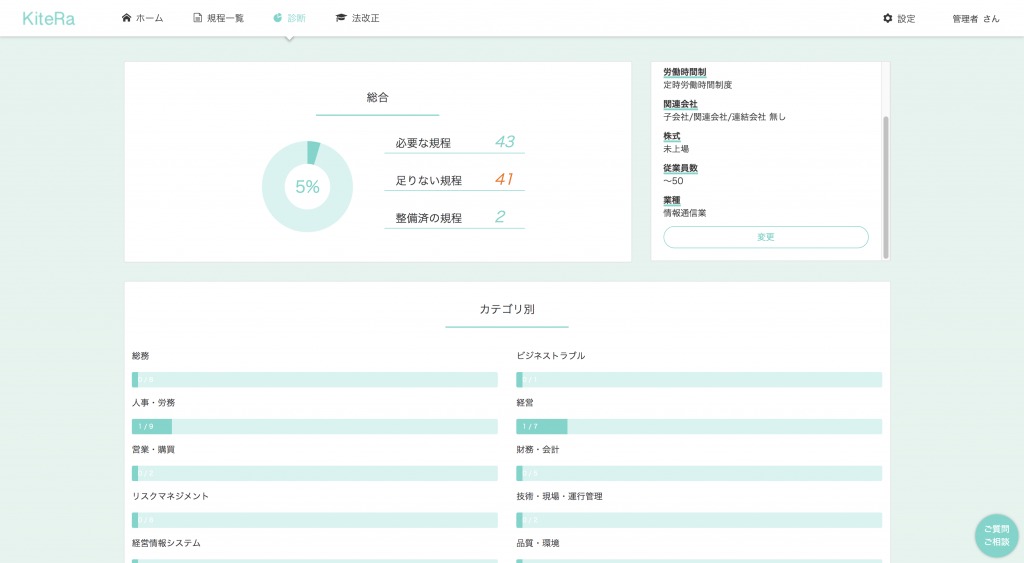Image resolution: width=1024 pixels, height=563 pixels.
Task: Click the company info panel scrollbar
Action: click(x=886, y=187)
